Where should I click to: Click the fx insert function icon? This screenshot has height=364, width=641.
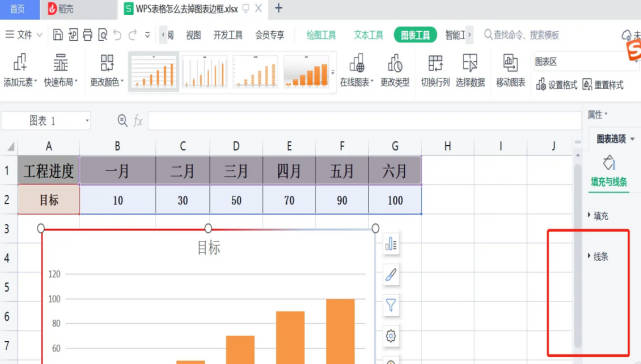coord(138,121)
